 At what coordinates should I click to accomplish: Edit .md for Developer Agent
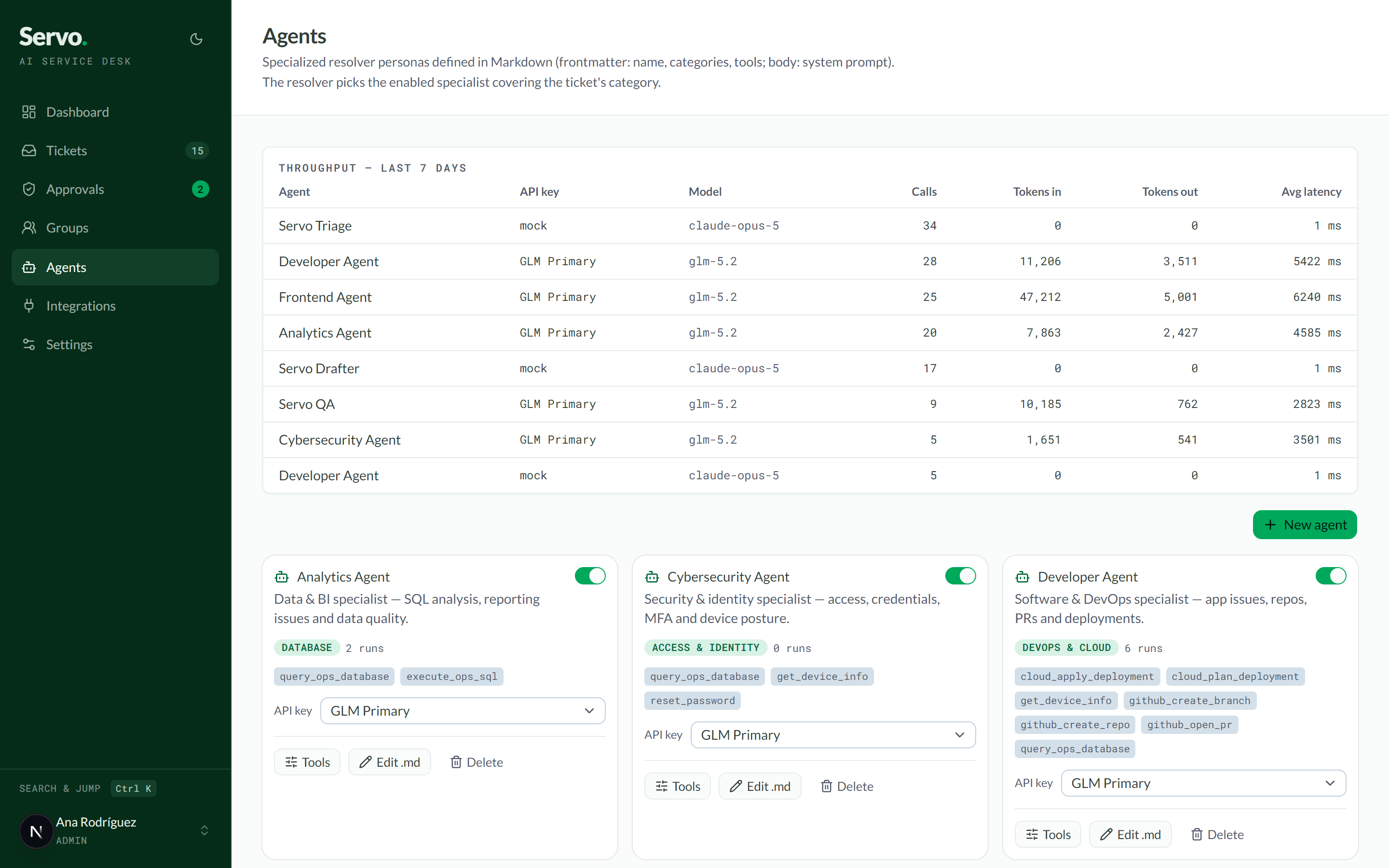(x=1130, y=834)
